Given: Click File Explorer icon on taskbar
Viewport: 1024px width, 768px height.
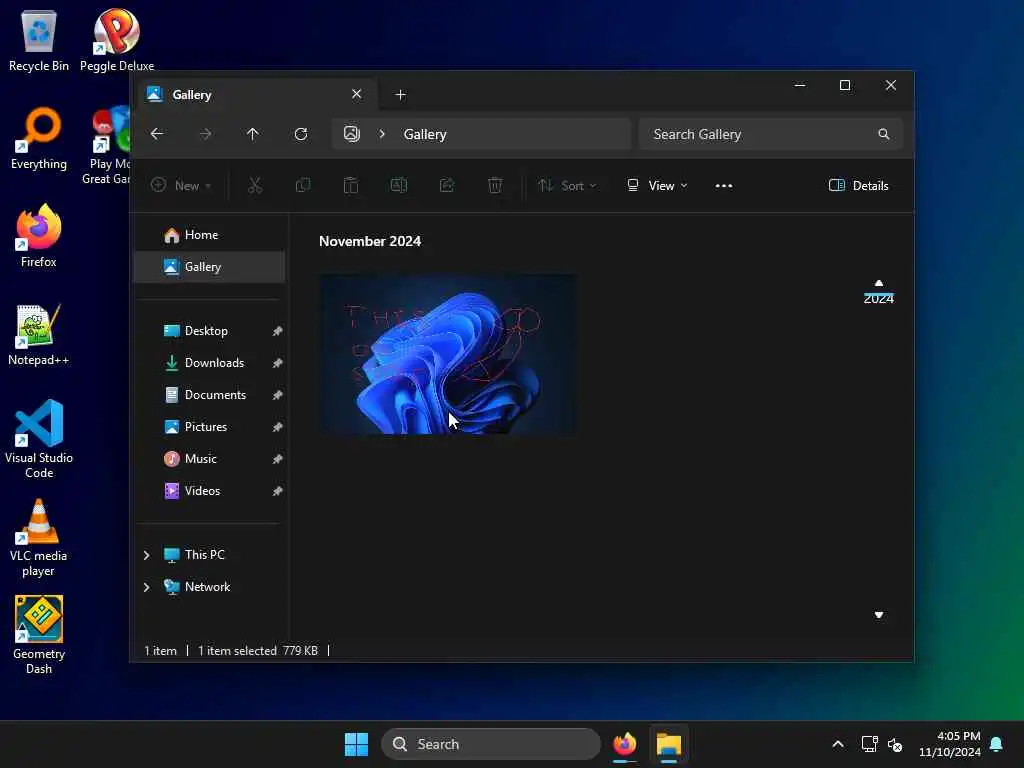Looking at the screenshot, I should point(669,744).
